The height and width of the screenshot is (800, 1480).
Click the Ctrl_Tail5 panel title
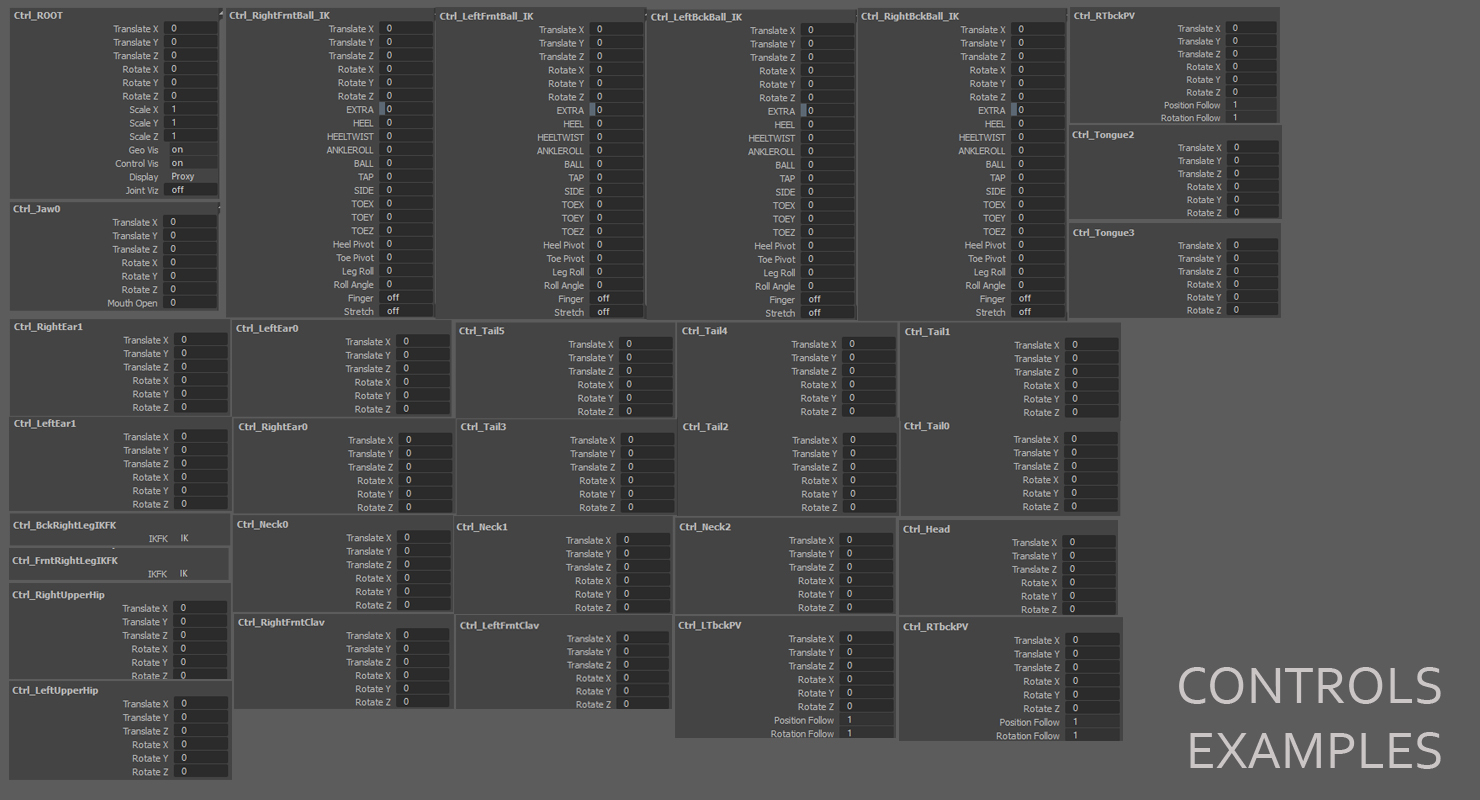(x=482, y=330)
